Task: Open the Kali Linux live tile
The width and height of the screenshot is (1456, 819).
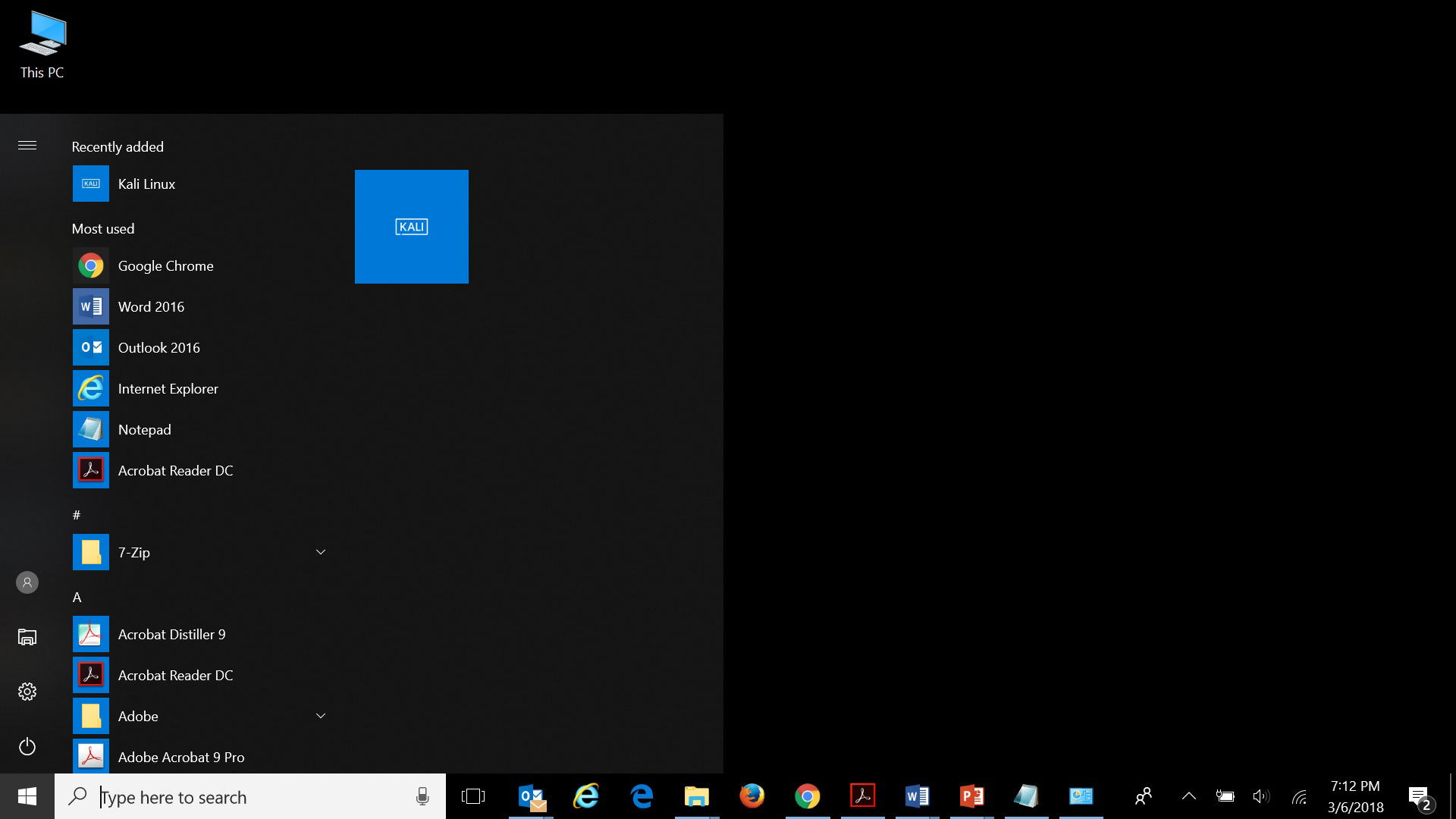Action: [411, 227]
